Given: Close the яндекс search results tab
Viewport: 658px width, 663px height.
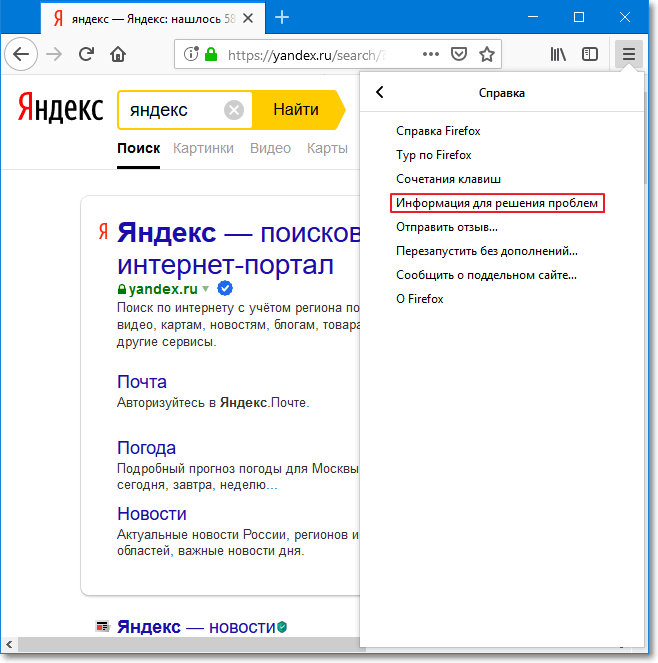Looking at the screenshot, I should click(x=248, y=18).
